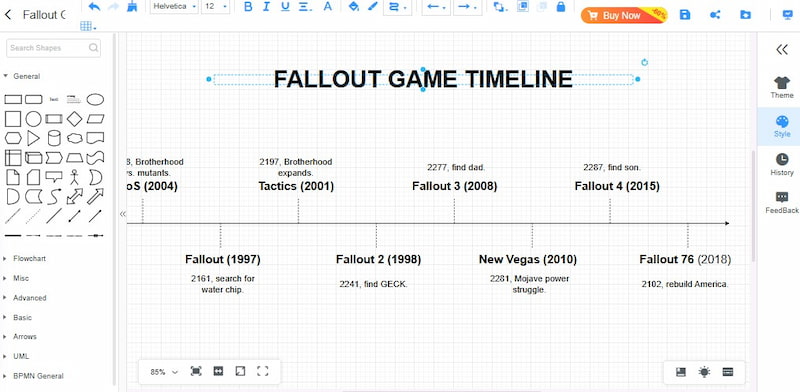
Task: Click the line color pen icon
Action: (372, 7)
